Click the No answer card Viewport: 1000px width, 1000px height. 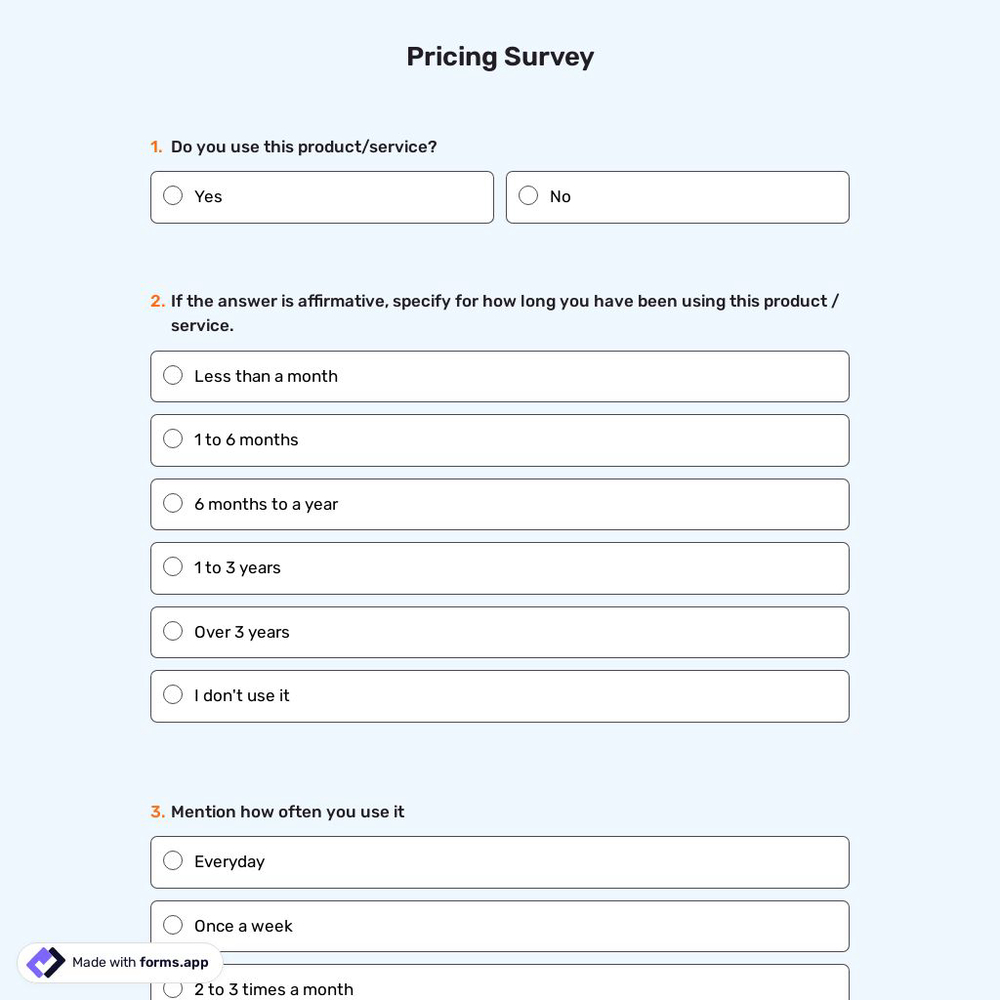click(677, 196)
